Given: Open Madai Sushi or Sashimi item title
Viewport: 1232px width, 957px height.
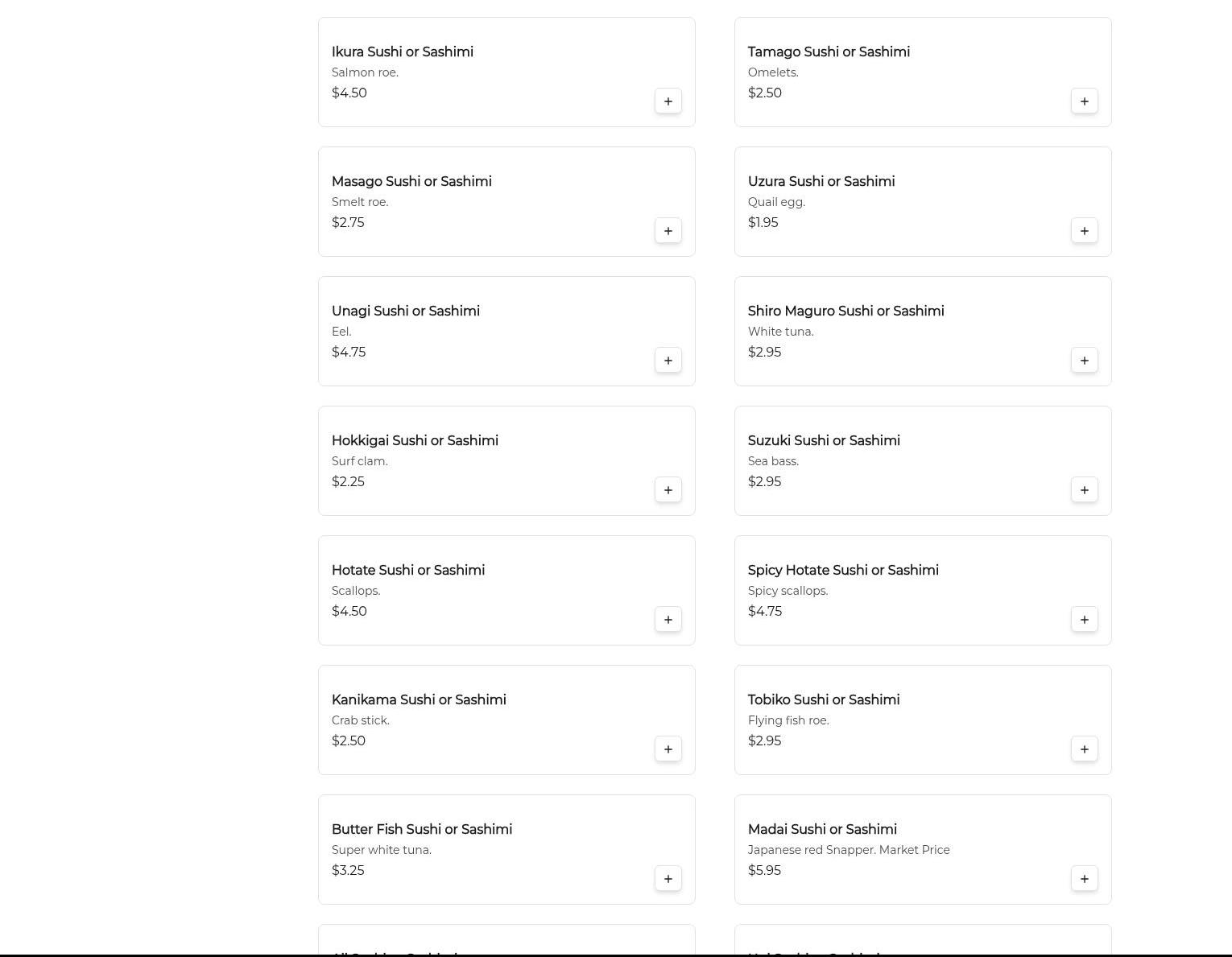Looking at the screenshot, I should [822, 829].
